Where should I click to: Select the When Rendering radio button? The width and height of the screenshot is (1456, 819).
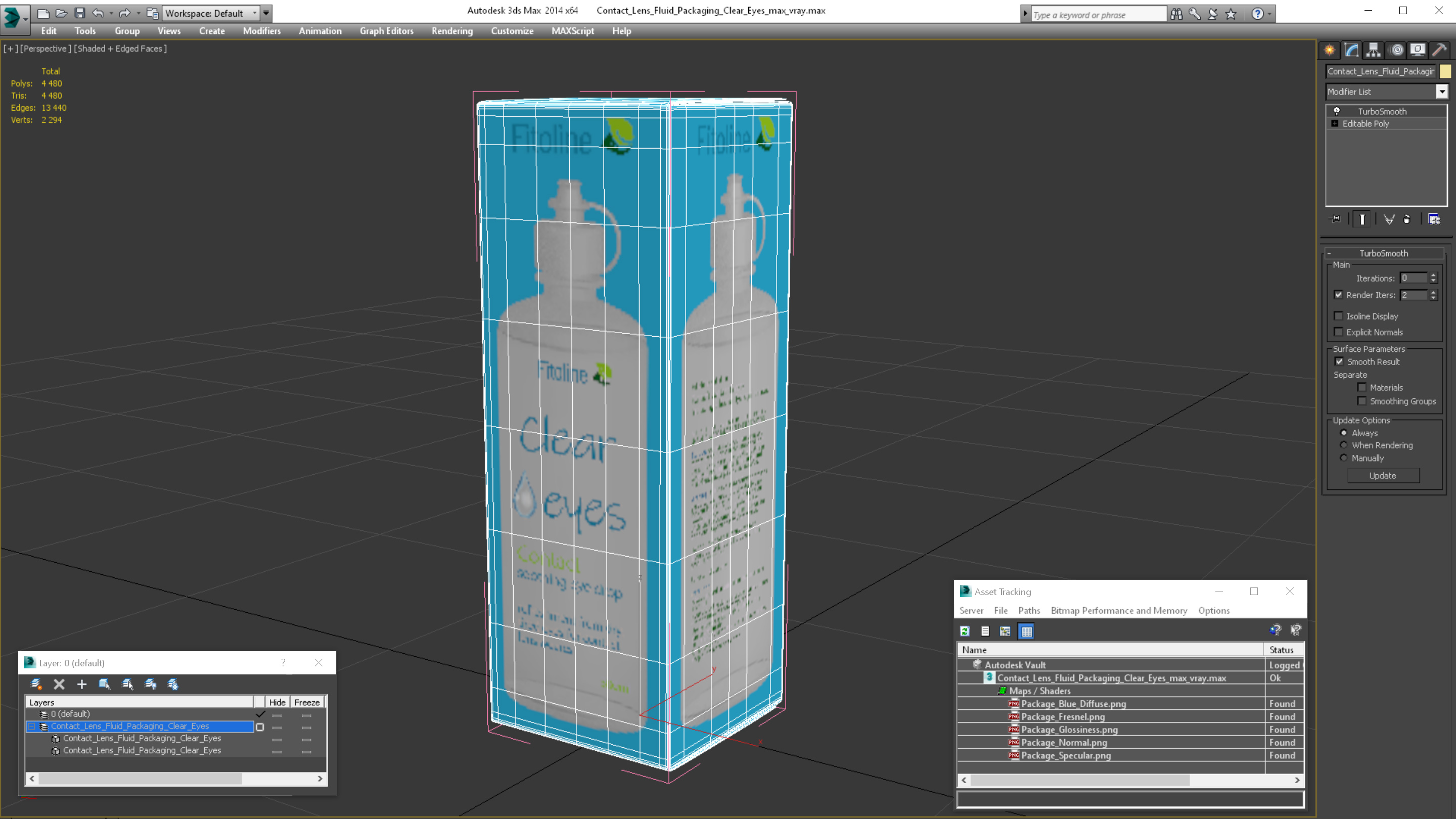point(1344,445)
